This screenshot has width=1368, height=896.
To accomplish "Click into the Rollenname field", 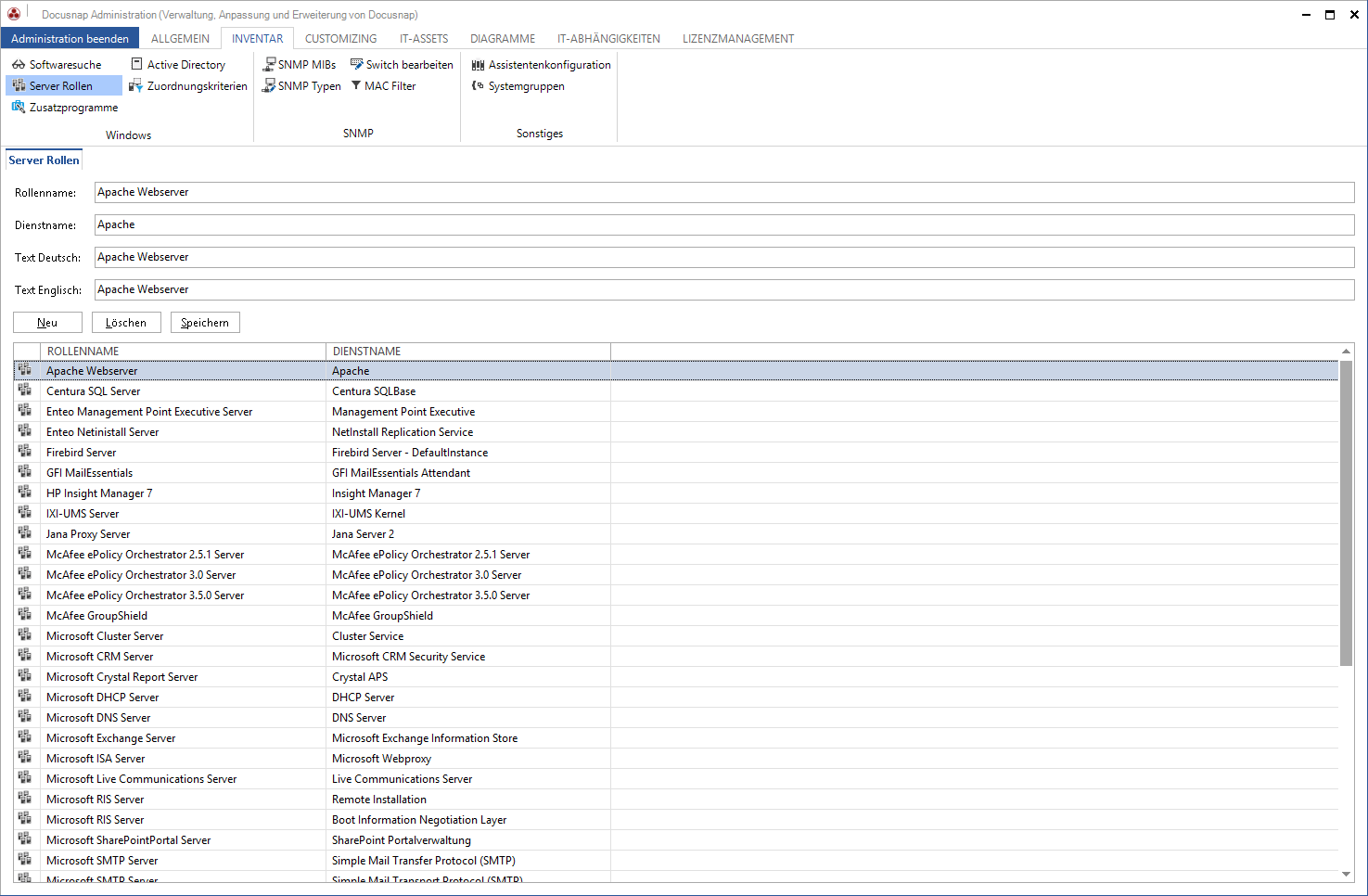I will click(724, 192).
